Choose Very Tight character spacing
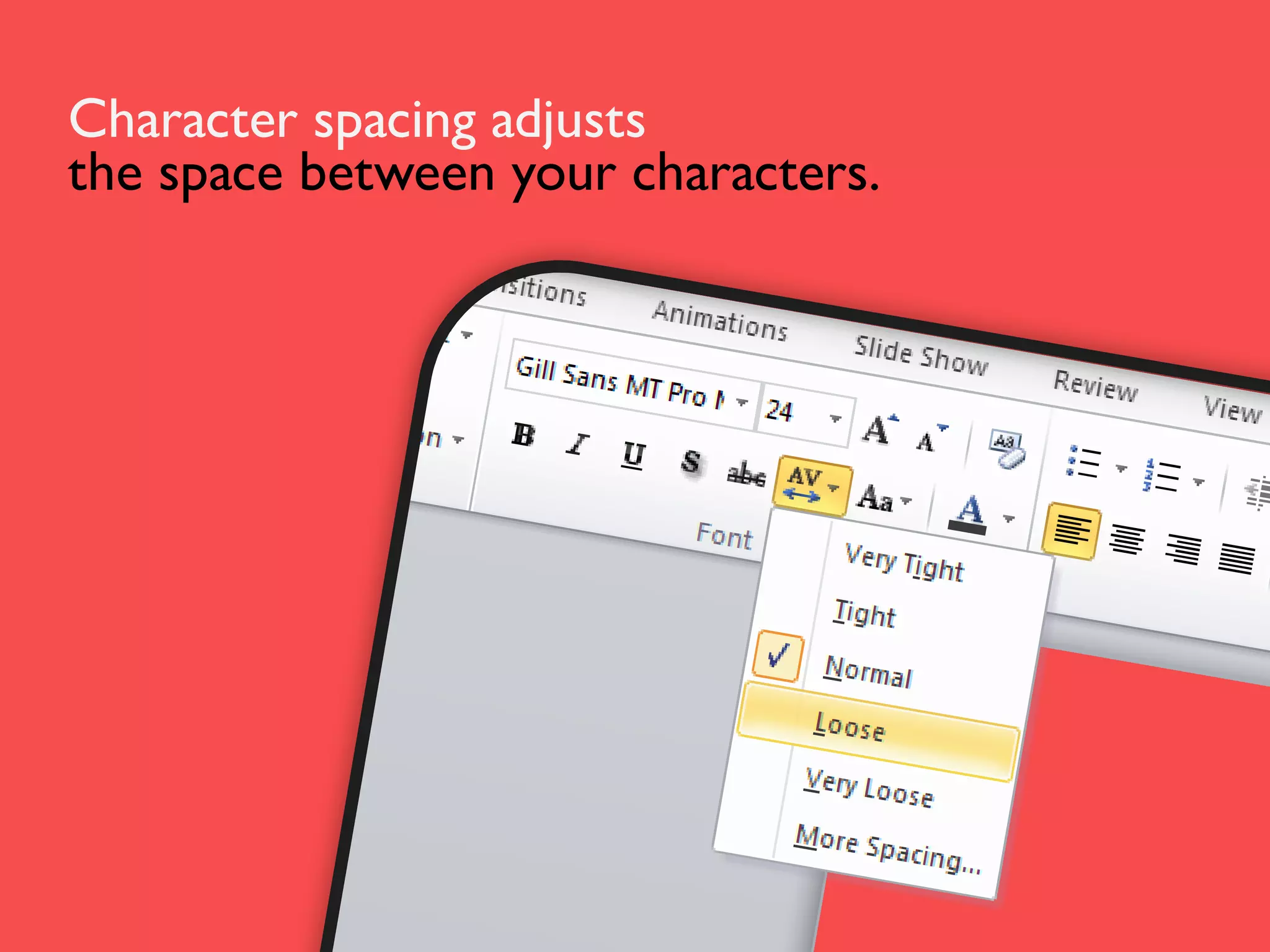1270x952 pixels. 905,563
